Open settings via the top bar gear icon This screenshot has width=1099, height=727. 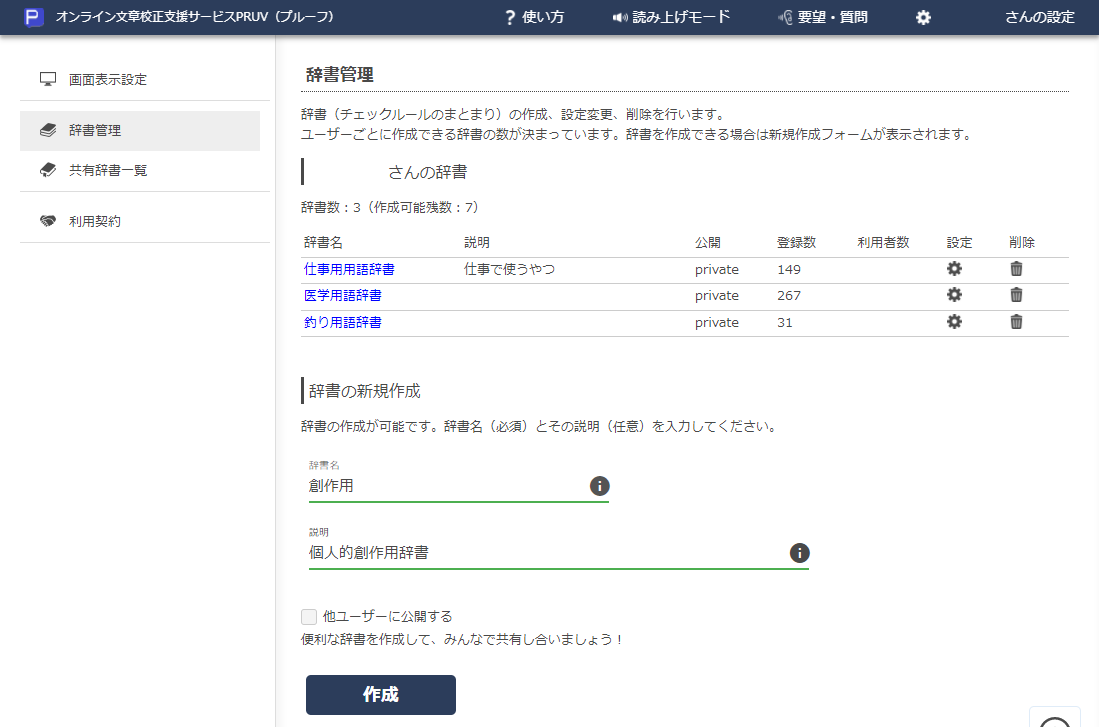click(x=922, y=16)
